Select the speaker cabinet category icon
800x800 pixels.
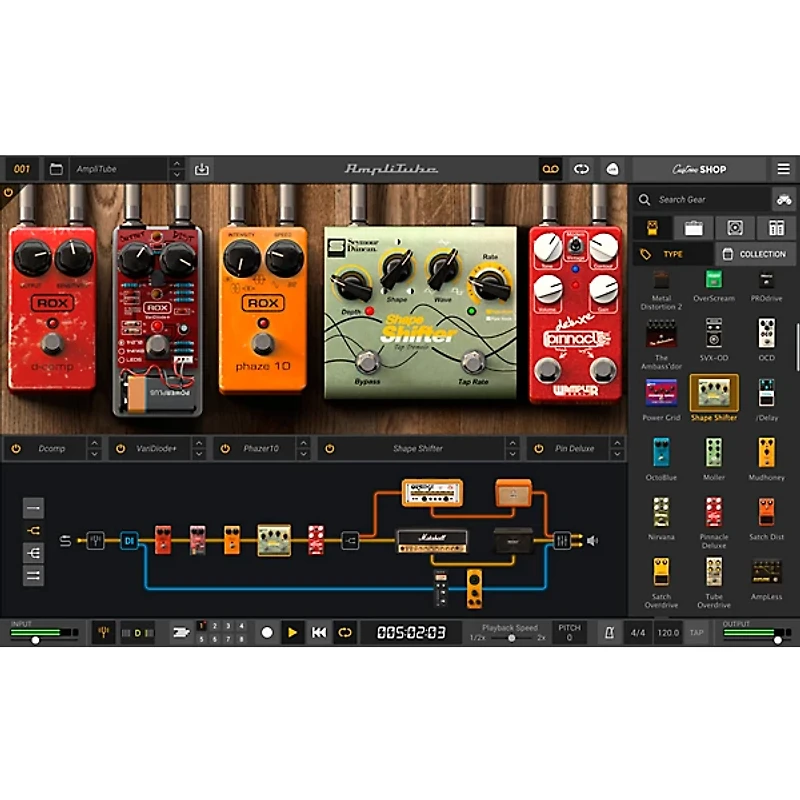[737, 227]
